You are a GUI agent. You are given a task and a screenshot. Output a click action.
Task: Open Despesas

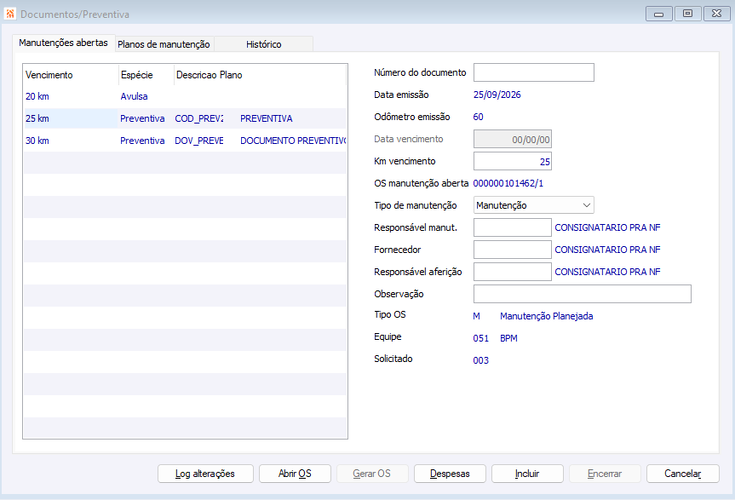pos(450,474)
